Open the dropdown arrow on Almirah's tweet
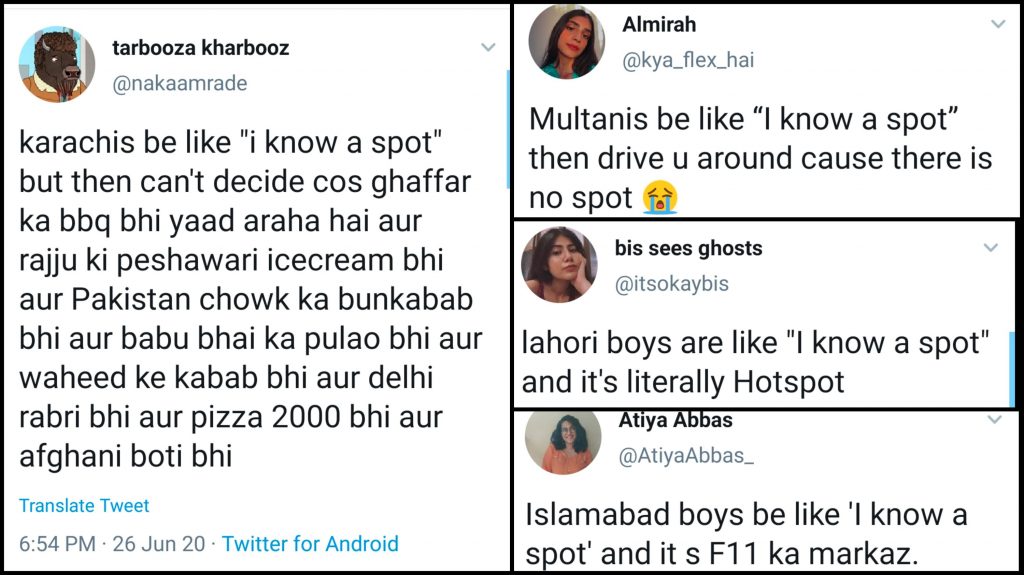 tap(997, 24)
